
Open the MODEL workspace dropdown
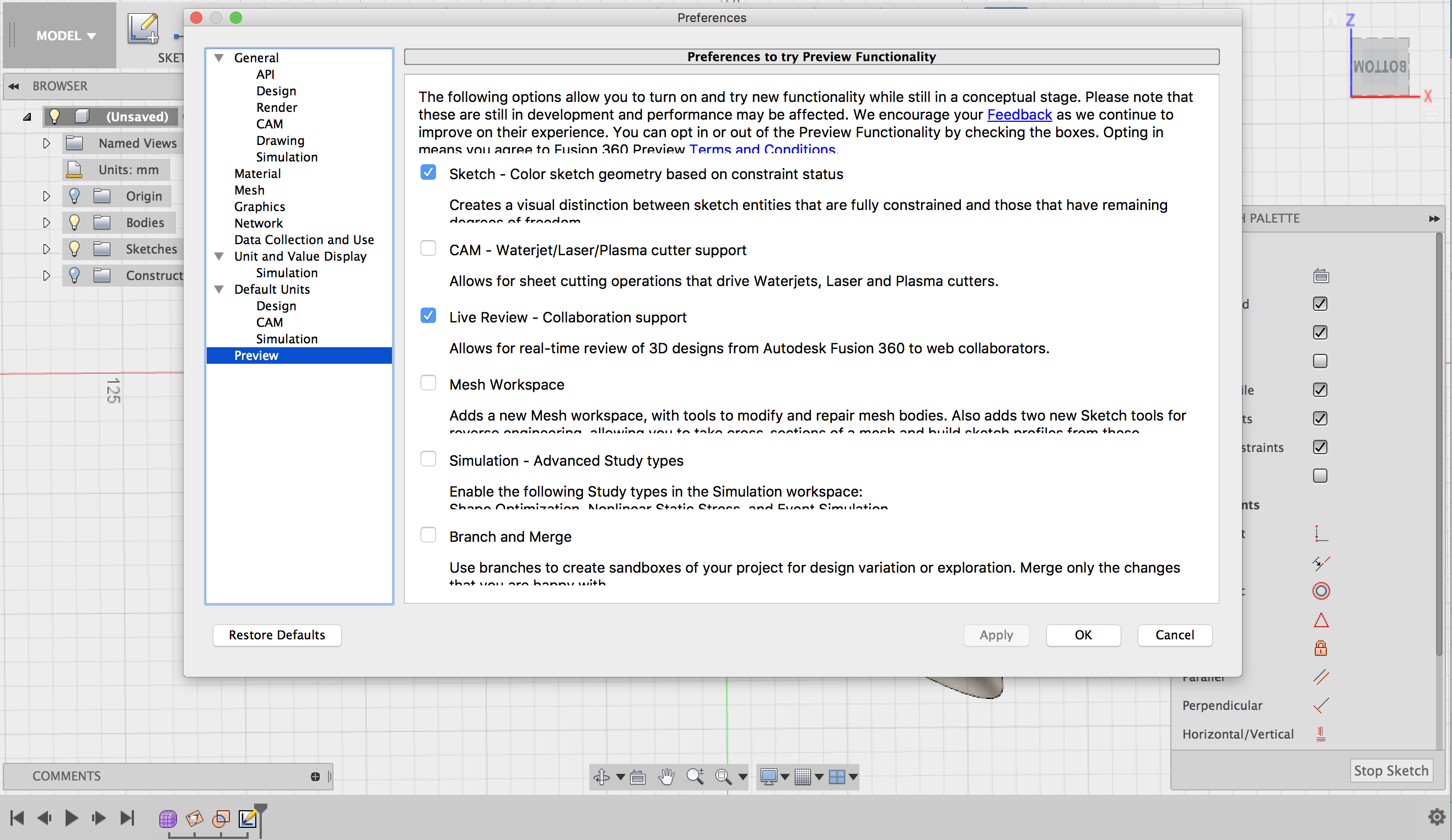click(66, 36)
